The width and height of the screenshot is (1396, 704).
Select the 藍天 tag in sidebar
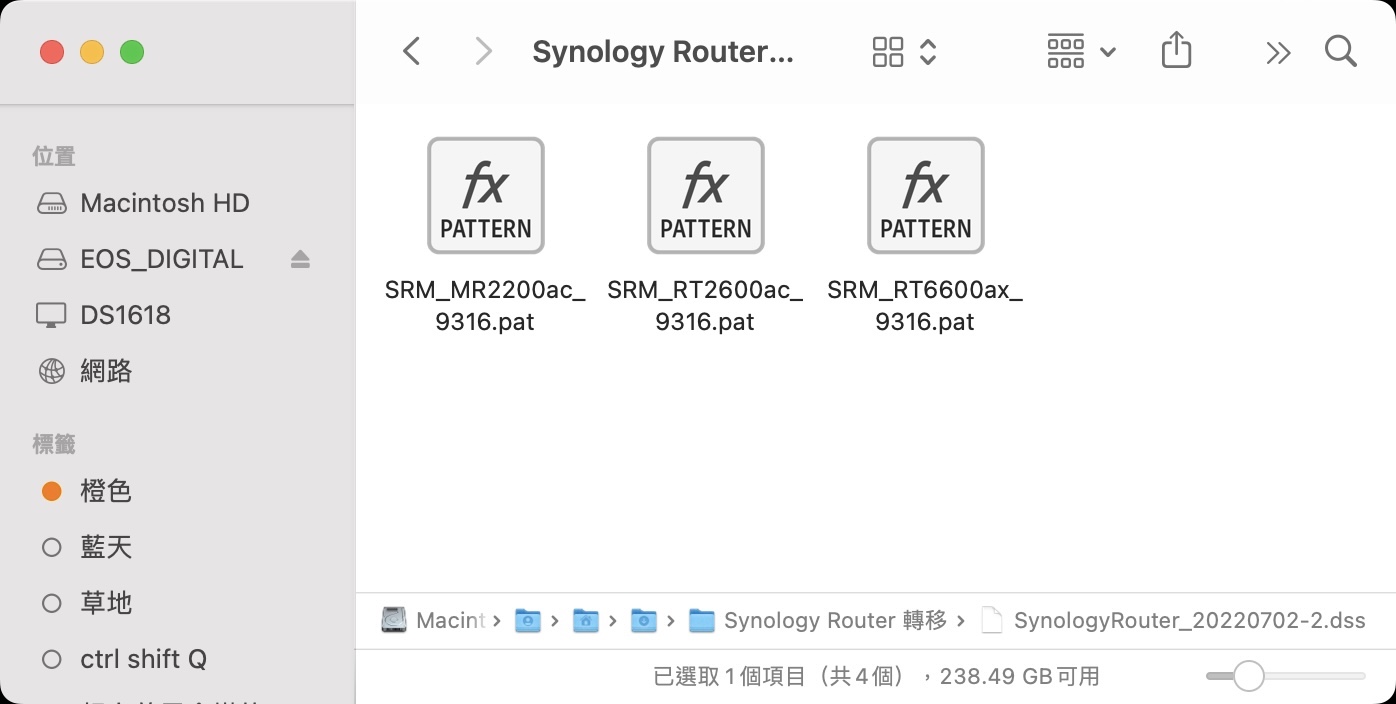coord(105,547)
